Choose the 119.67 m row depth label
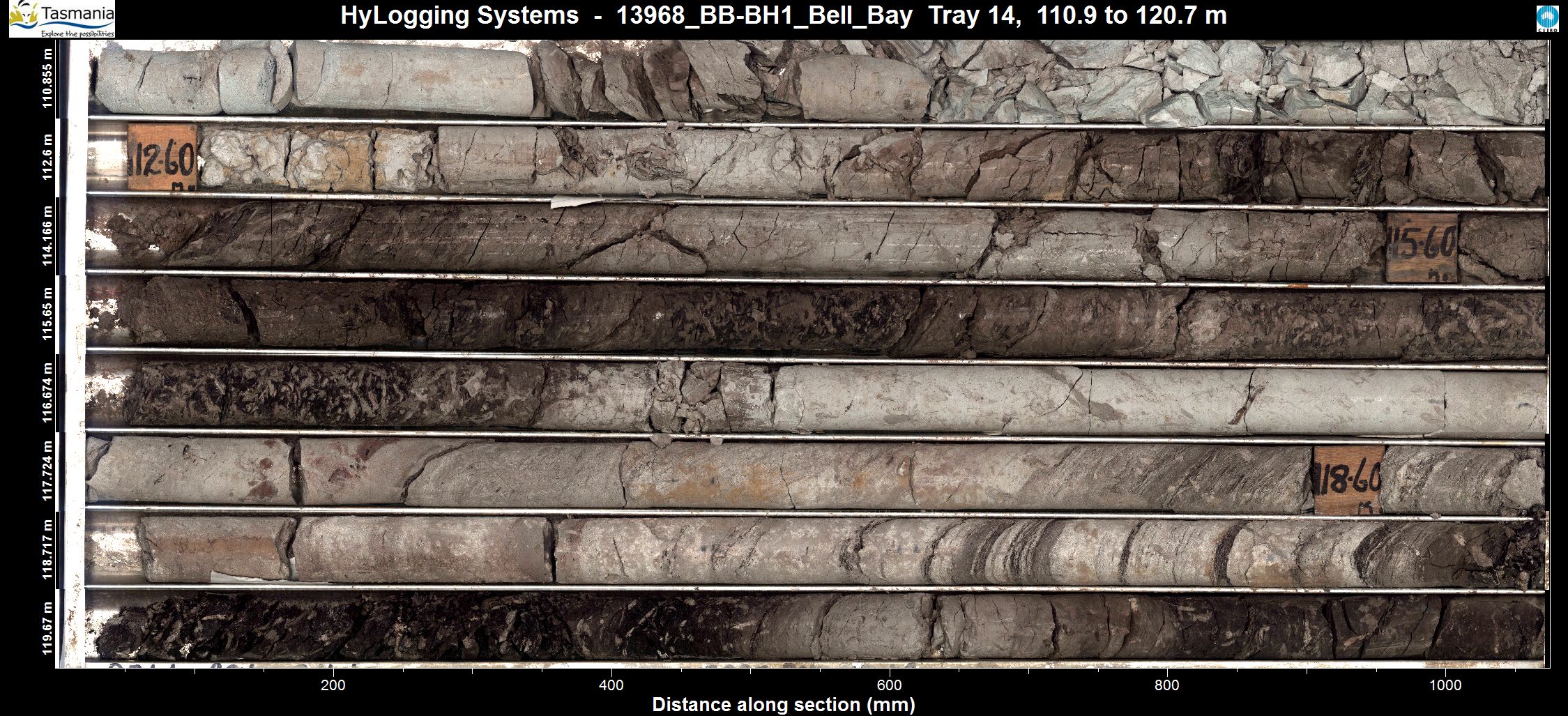The height and width of the screenshot is (716, 1568). 47,628
